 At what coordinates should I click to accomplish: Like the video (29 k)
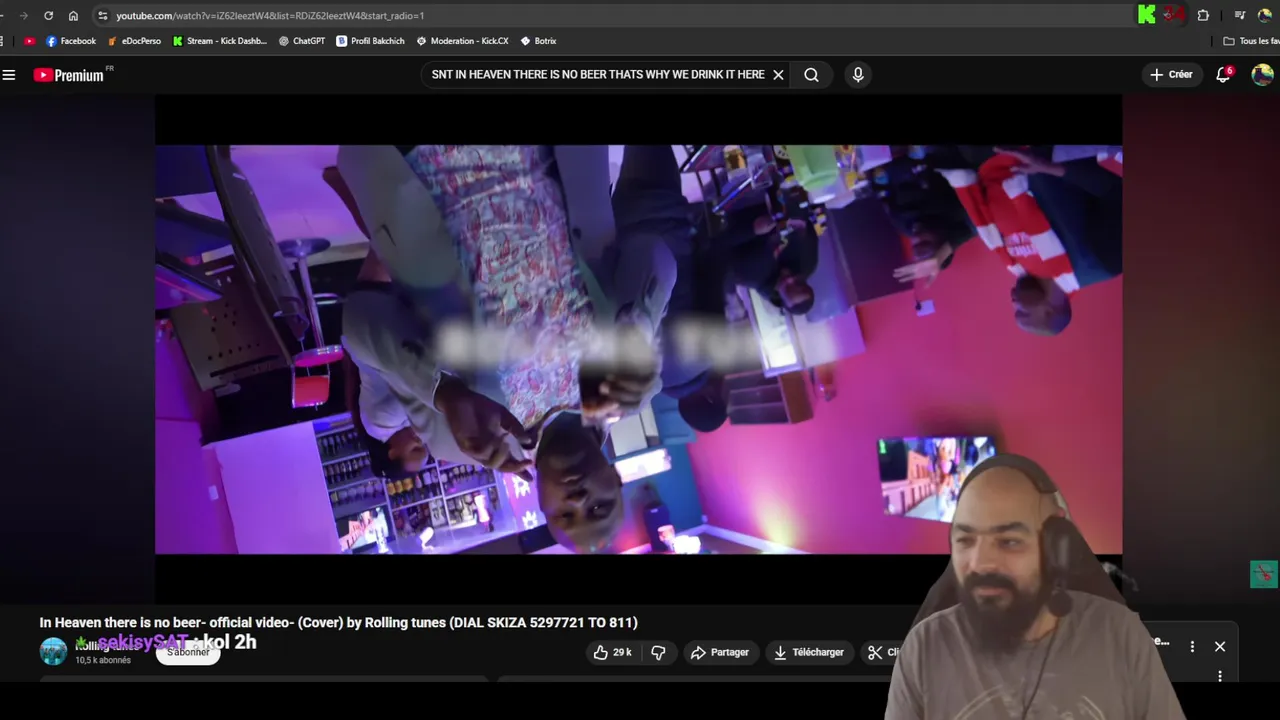(x=612, y=652)
